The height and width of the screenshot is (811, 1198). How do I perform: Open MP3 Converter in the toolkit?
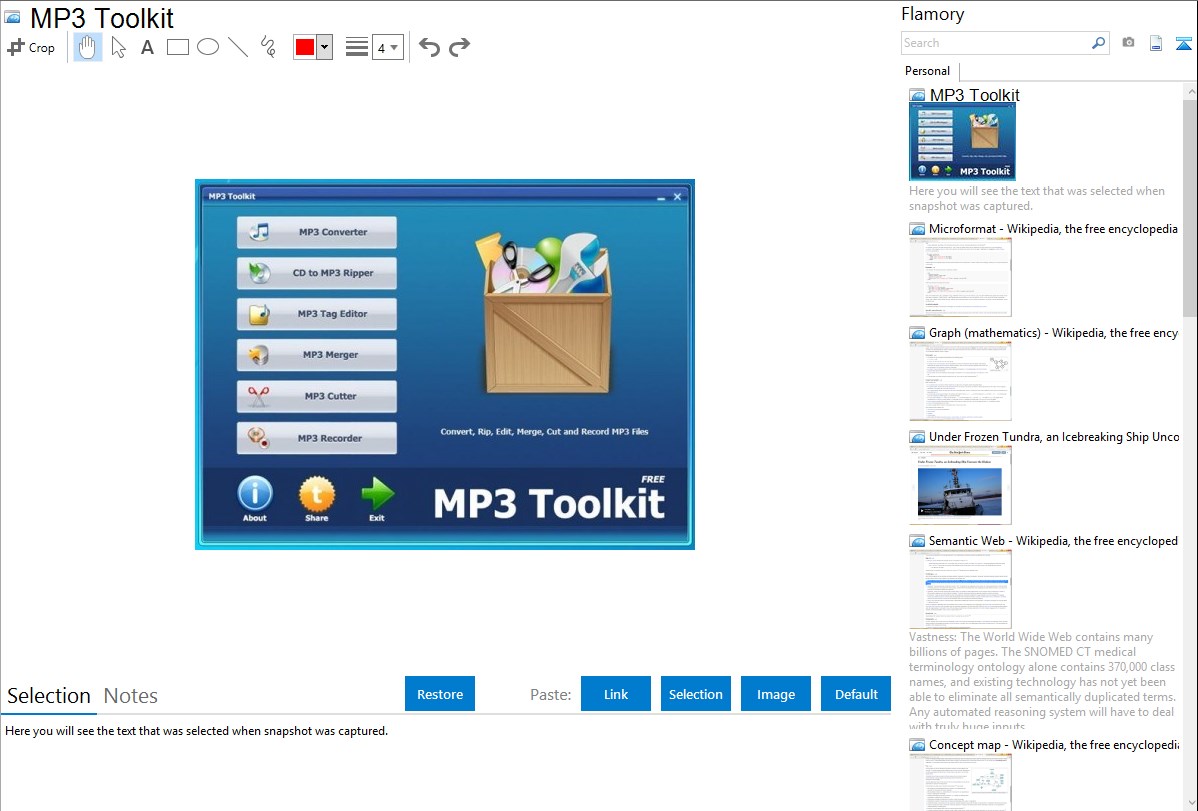pos(316,232)
